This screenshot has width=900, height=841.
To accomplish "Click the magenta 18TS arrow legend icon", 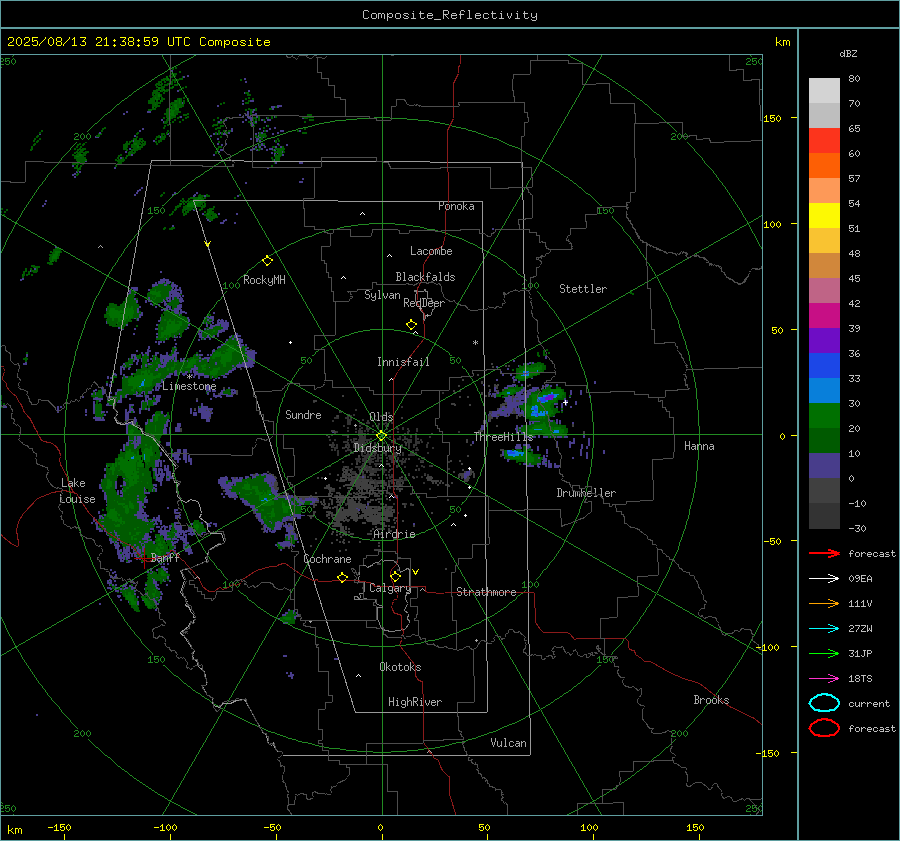I will pyautogui.click(x=824, y=679).
